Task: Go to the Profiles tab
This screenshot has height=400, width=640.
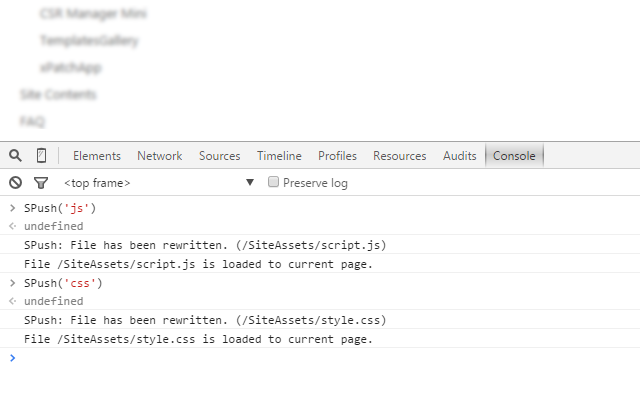Action: 337,156
